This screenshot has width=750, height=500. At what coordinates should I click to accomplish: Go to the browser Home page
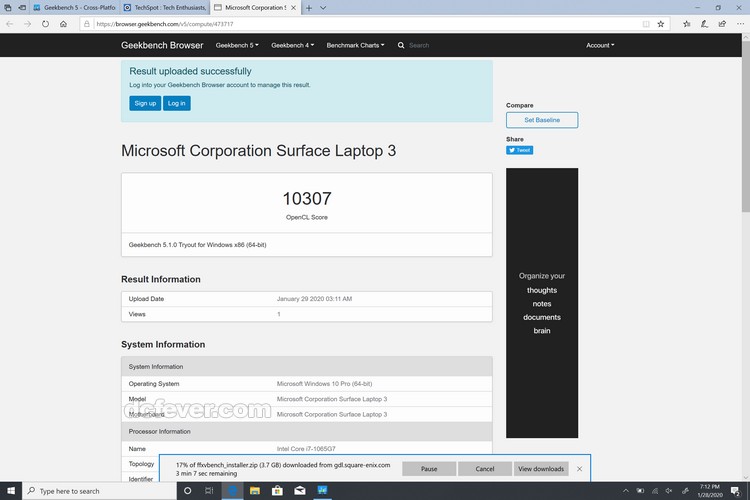point(63,24)
